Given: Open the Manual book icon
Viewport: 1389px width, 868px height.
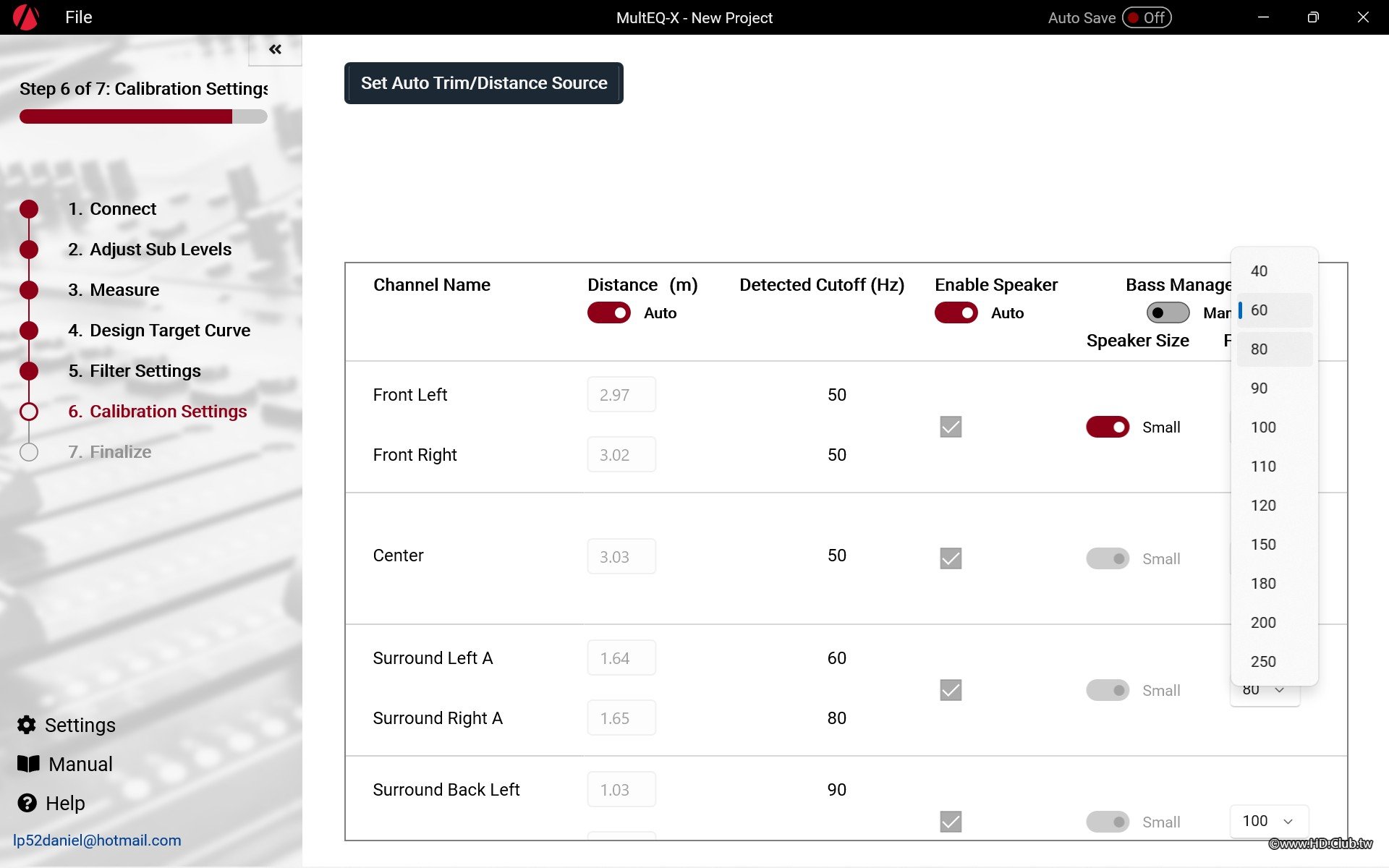Looking at the screenshot, I should point(28,764).
